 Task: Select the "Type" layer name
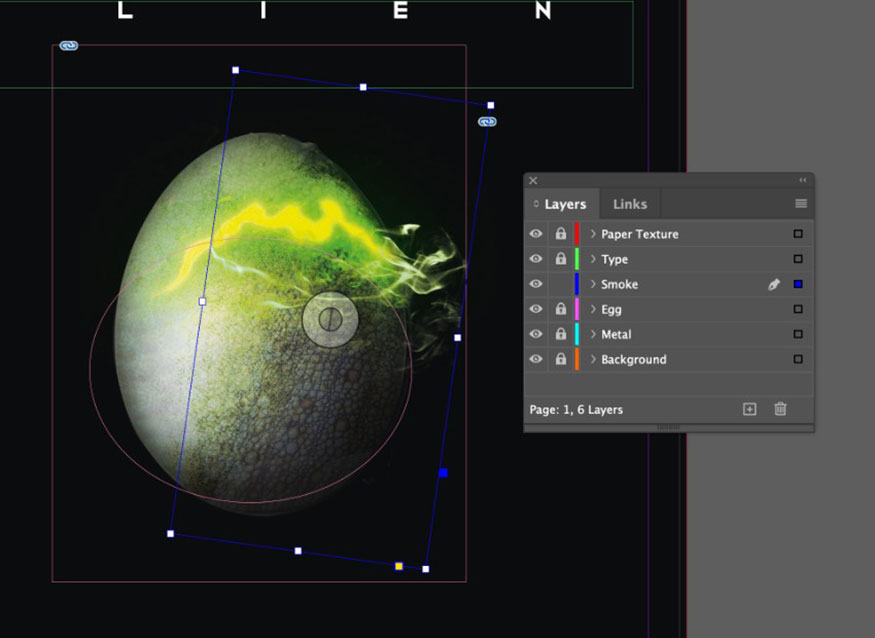(x=614, y=260)
